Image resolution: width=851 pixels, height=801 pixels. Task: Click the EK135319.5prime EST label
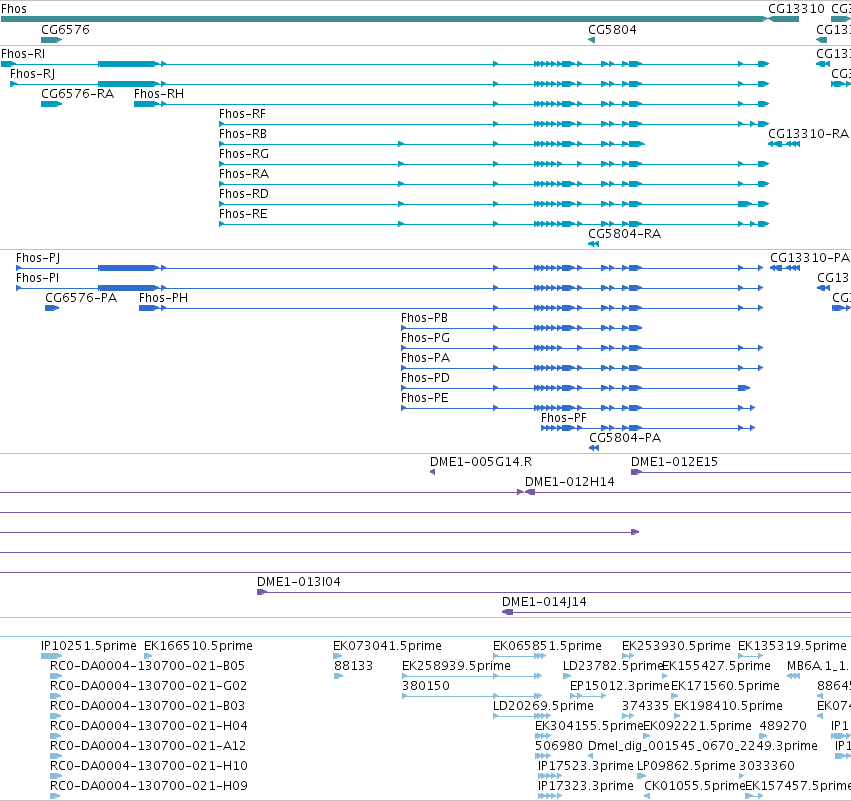pos(792,646)
